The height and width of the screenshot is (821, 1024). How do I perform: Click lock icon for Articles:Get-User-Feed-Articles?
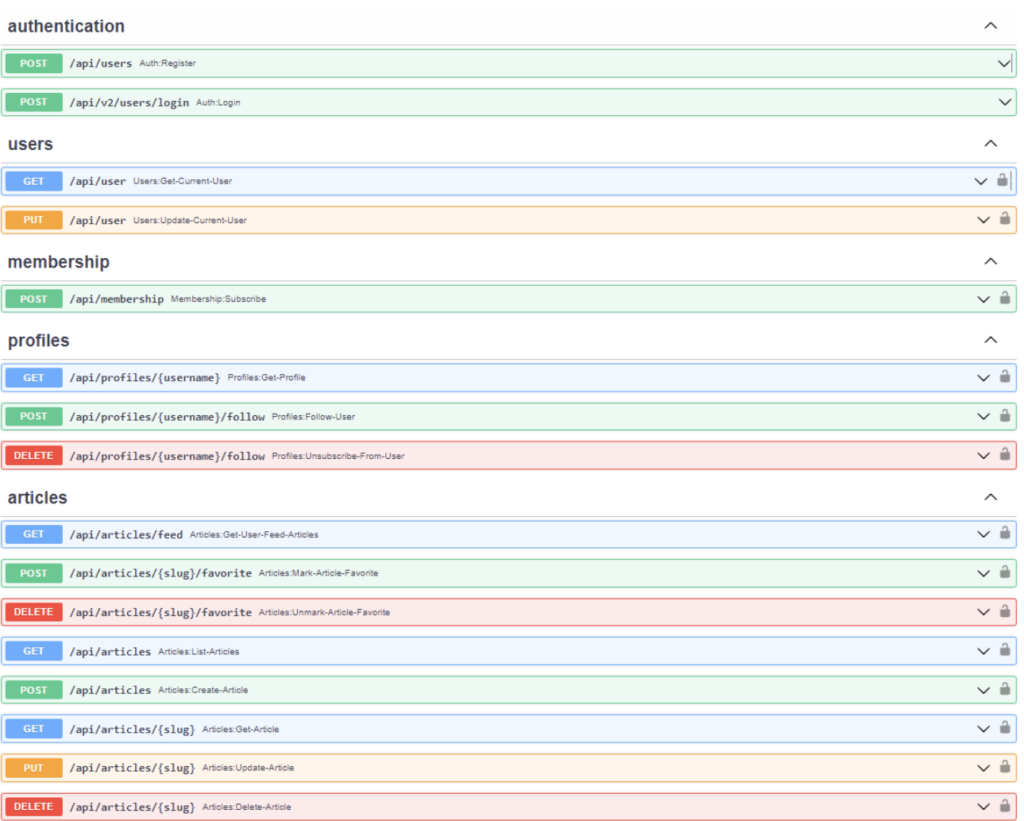tap(1005, 533)
